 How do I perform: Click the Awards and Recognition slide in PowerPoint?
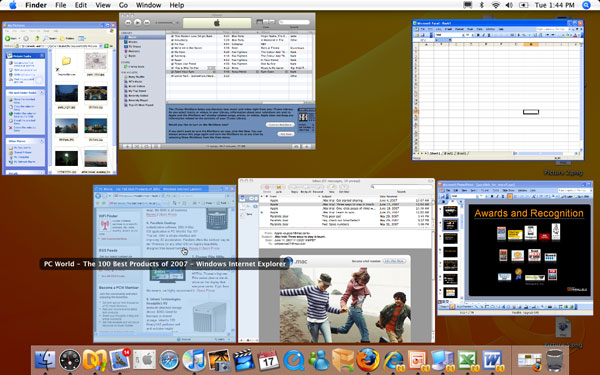[x=529, y=251]
